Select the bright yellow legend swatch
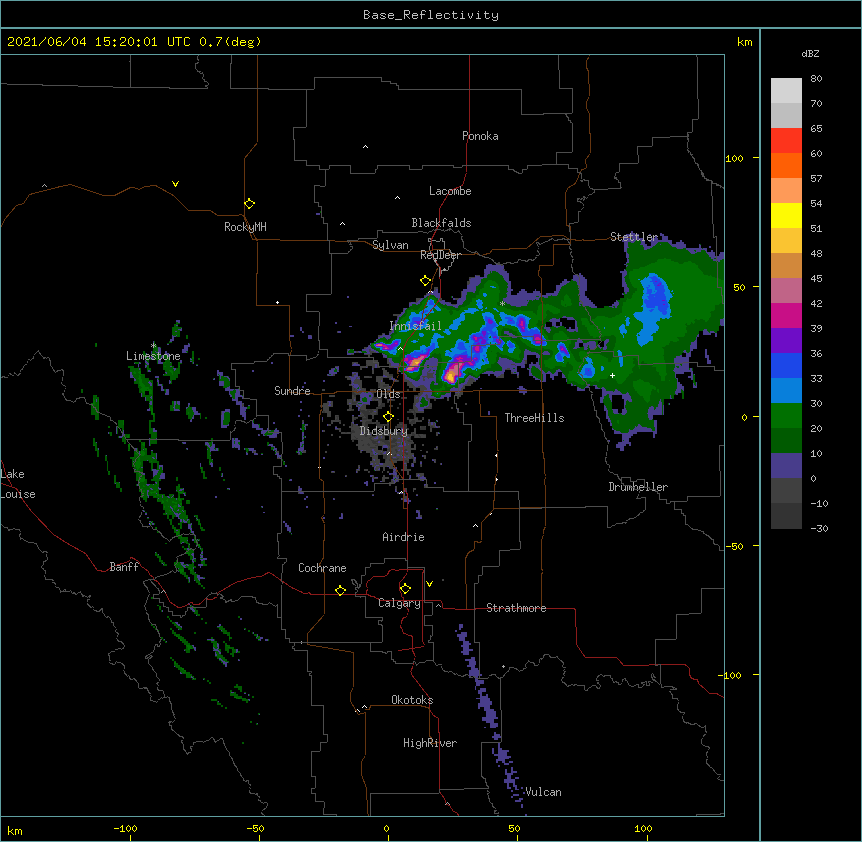This screenshot has height=842, width=862. click(x=786, y=215)
